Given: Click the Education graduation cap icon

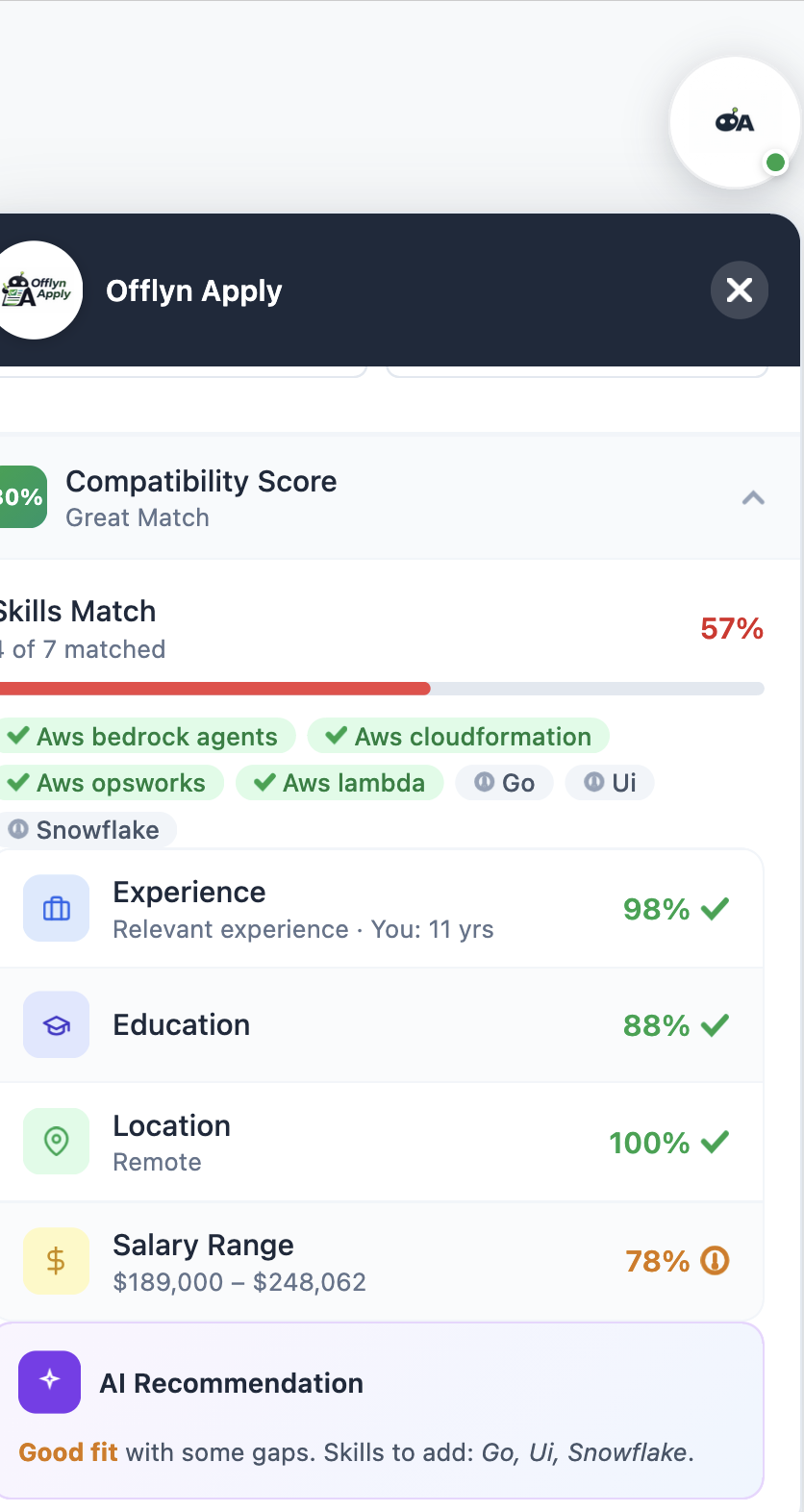Looking at the screenshot, I should click(56, 1024).
